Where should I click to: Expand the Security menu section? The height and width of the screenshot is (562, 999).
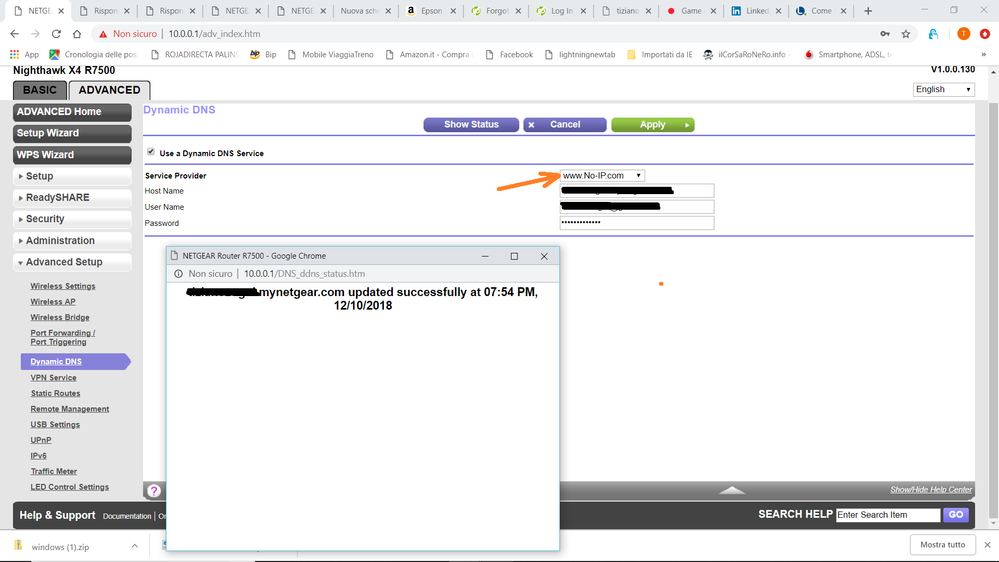pos(72,219)
